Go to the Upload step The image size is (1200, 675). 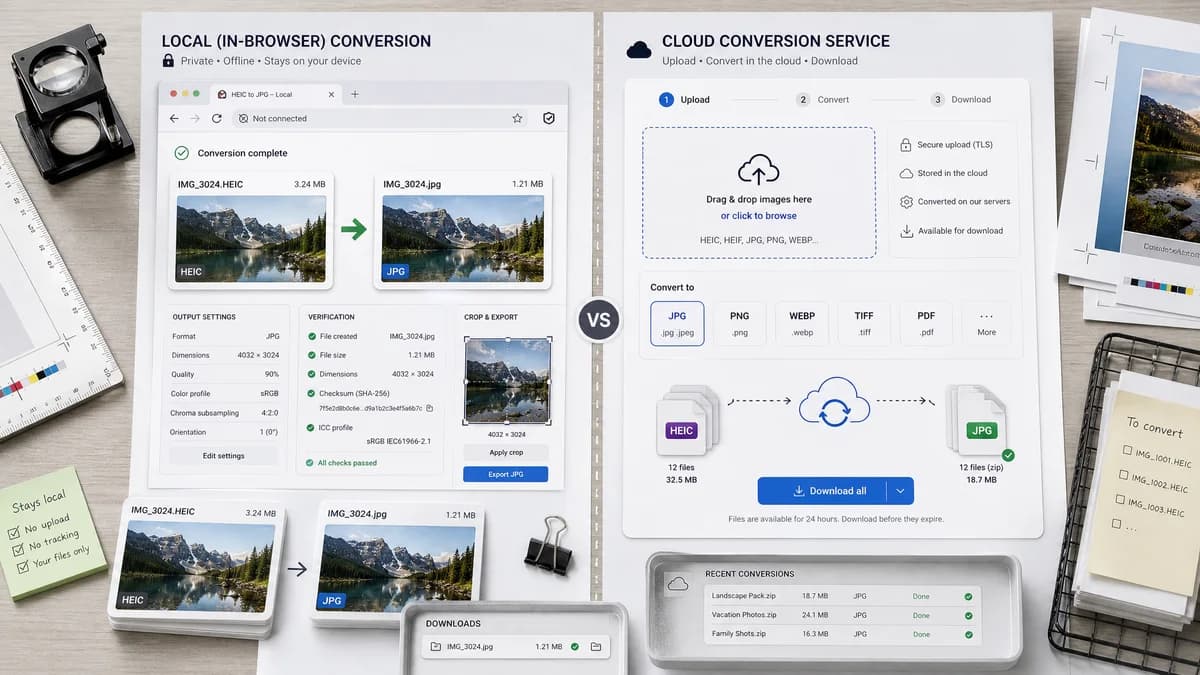(685, 100)
